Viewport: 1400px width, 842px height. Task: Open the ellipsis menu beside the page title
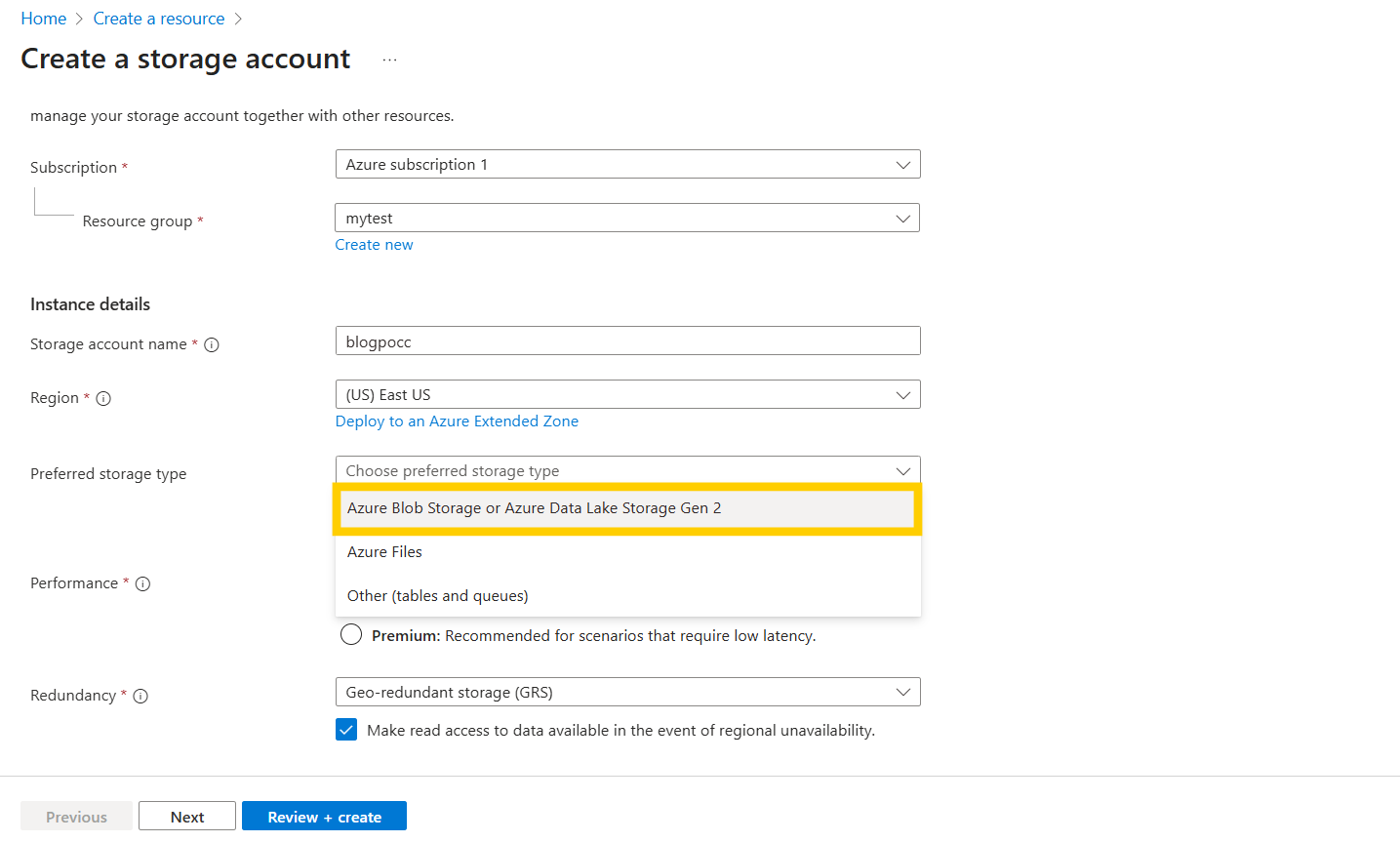(389, 58)
